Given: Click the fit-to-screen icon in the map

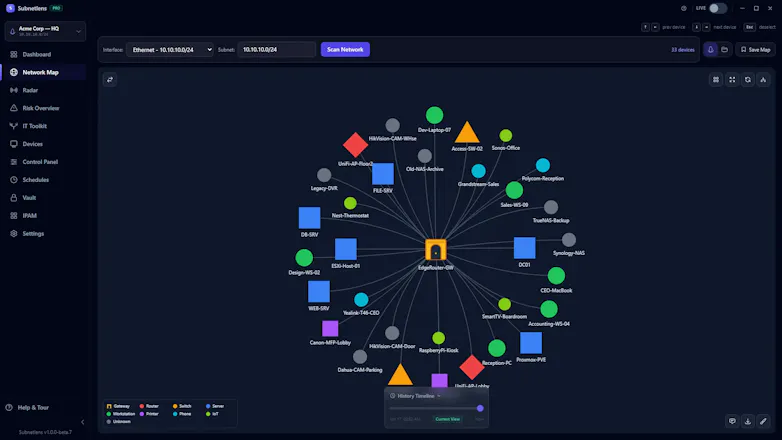Looking at the screenshot, I should (732, 79).
